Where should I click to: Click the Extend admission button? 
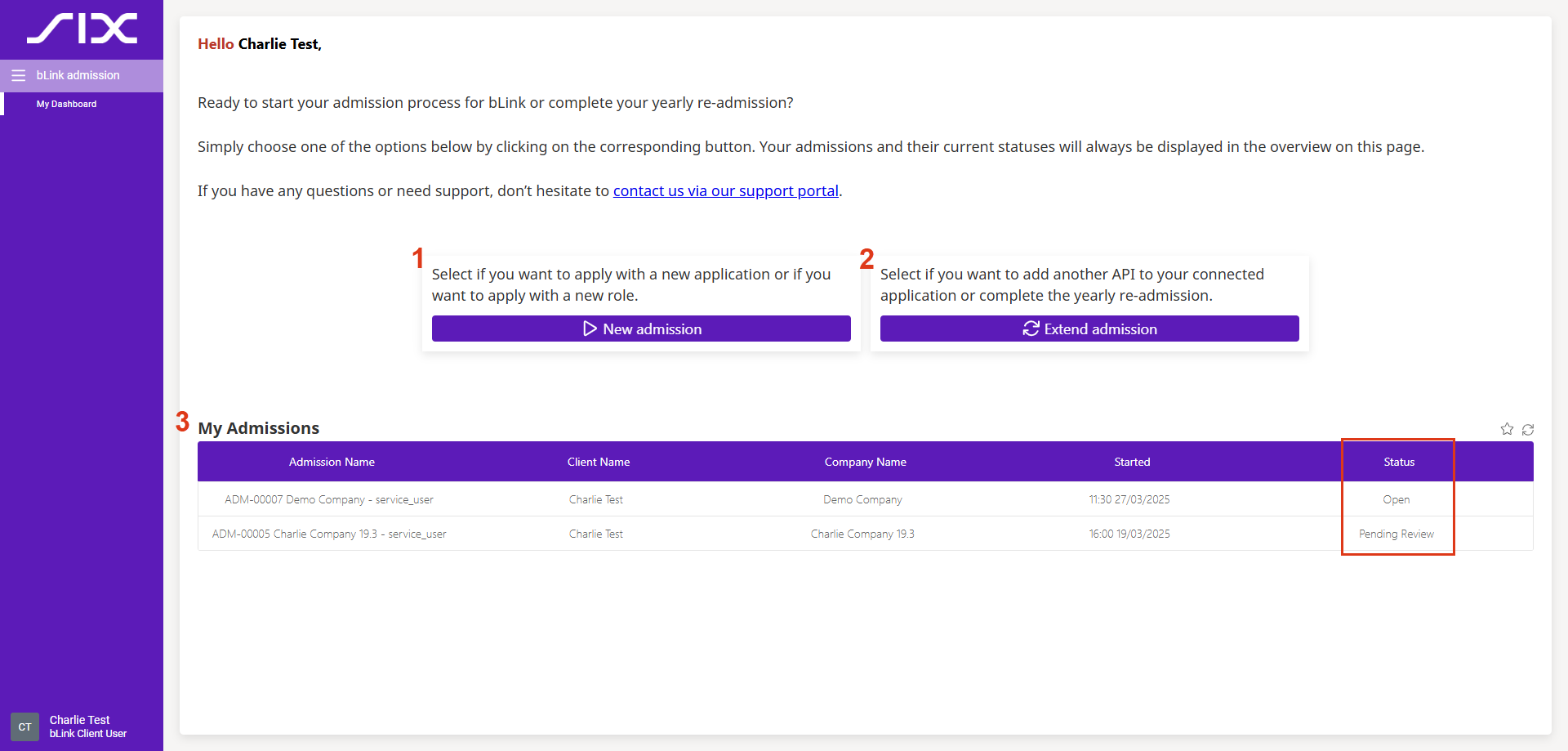(x=1089, y=329)
